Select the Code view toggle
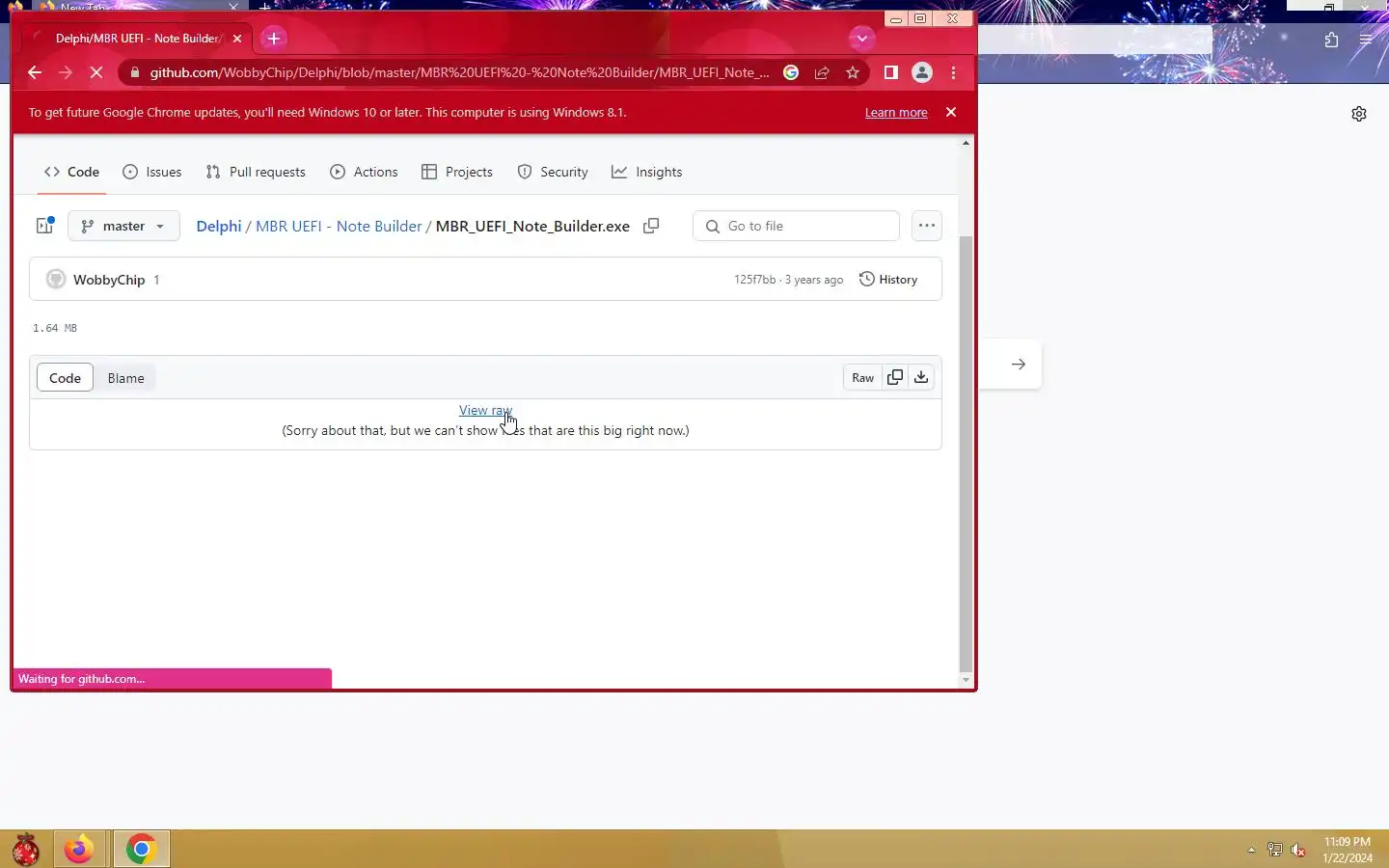The width and height of the screenshot is (1389, 868). (65, 378)
